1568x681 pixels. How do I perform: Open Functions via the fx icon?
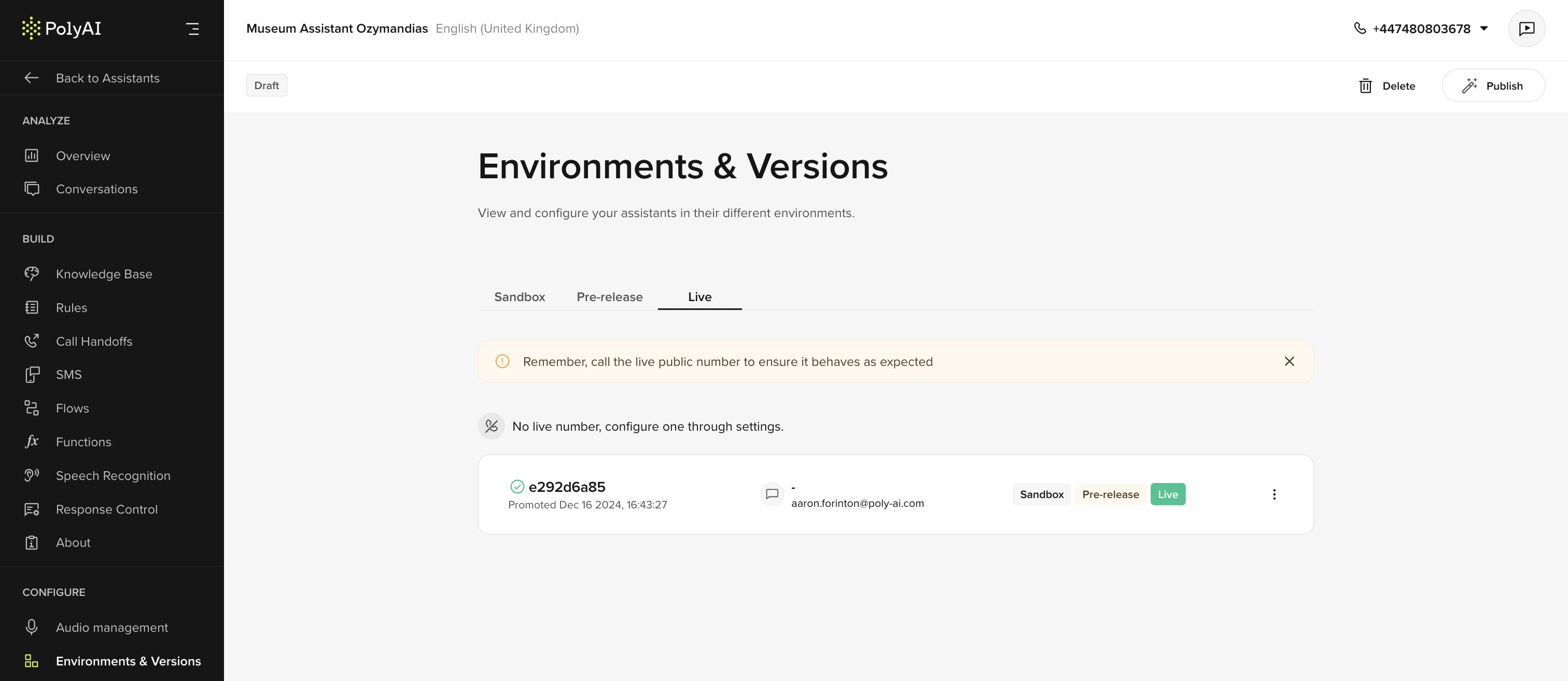[x=32, y=442]
